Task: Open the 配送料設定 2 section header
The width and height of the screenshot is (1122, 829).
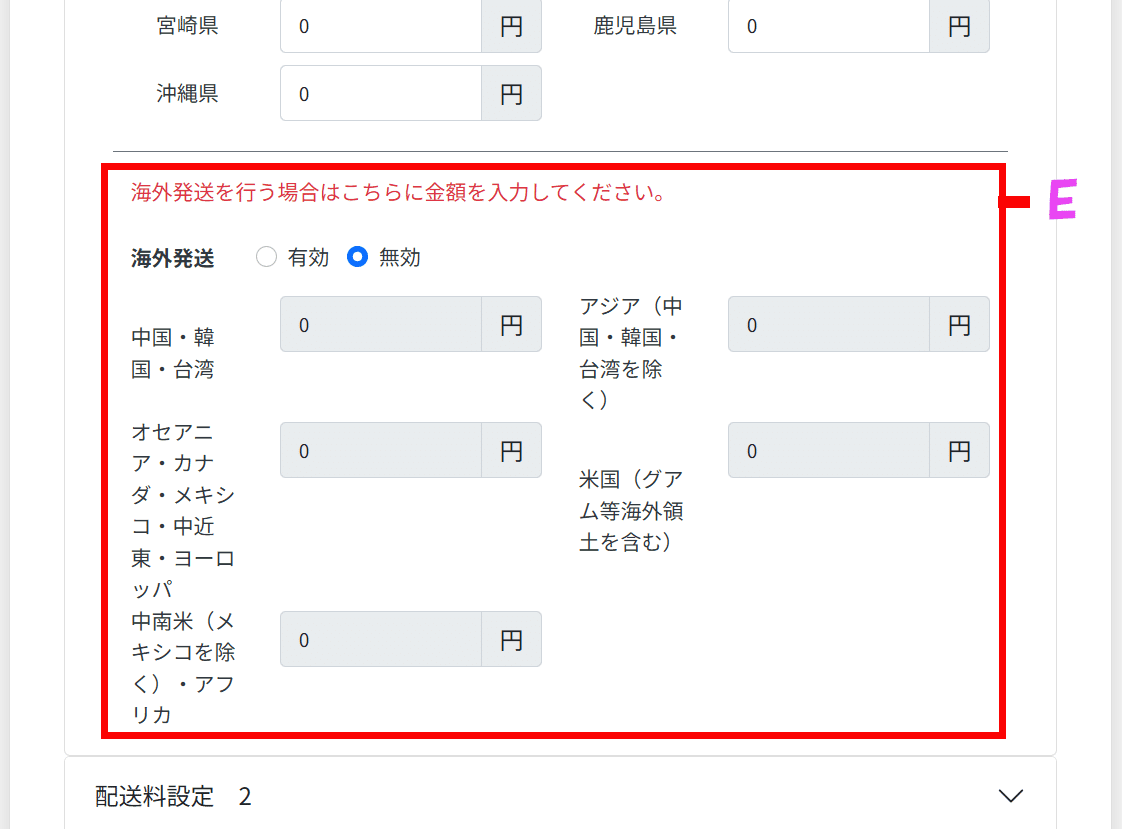Action: (560, 795)
